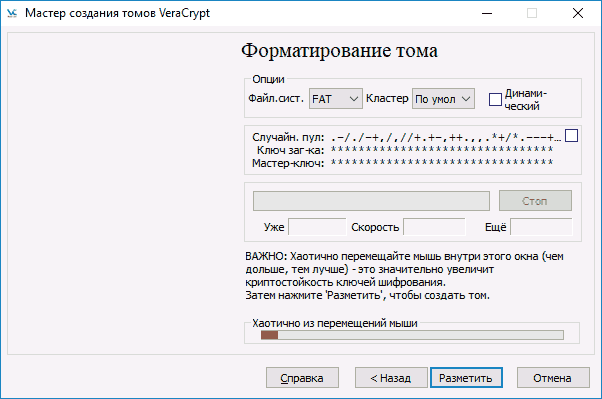
Task: Enable the Динамический checkbox
Action: pyautogui.click(x=495, y=99)
